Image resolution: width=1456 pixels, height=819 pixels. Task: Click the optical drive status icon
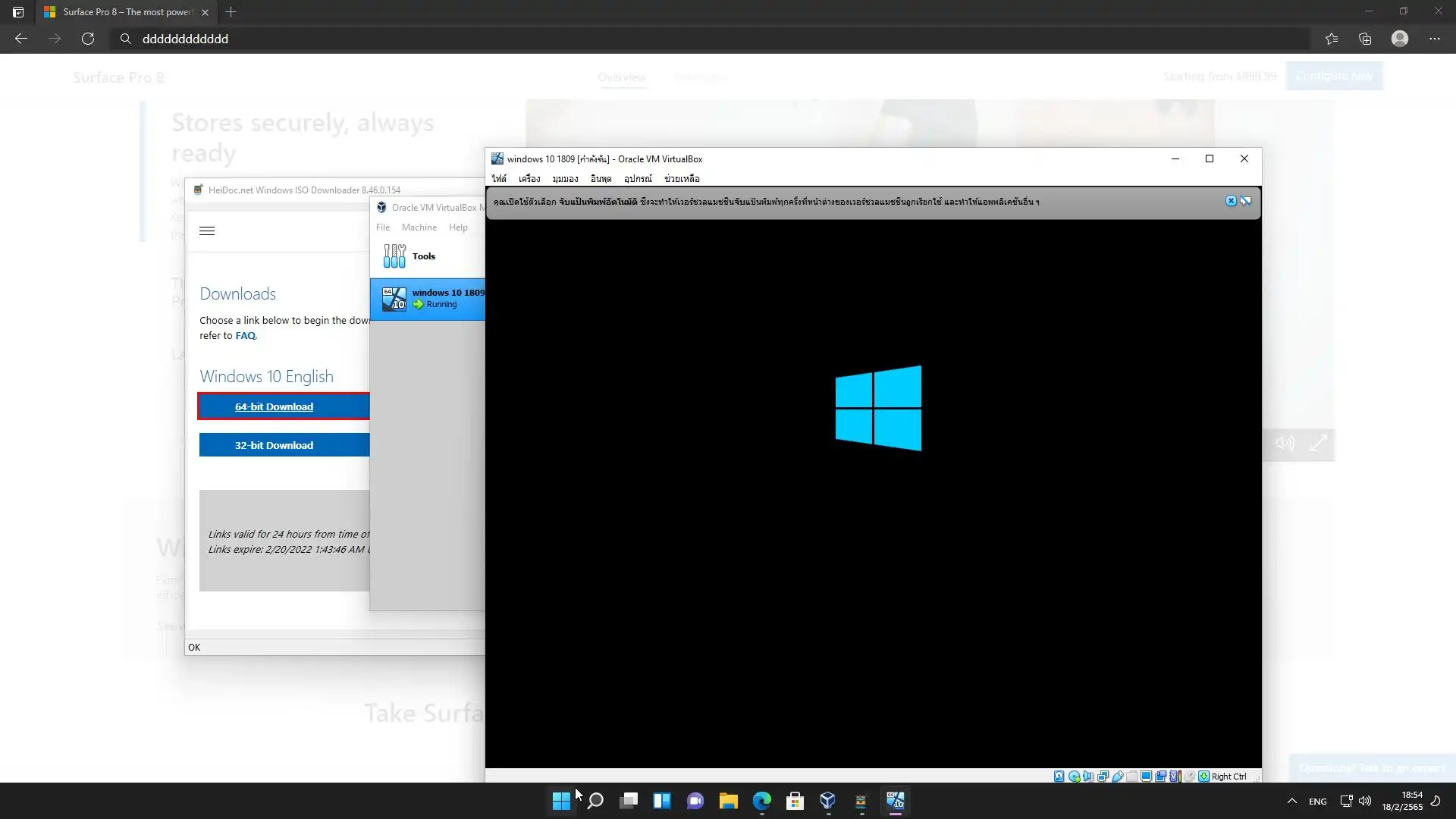(x=1074, y=776)
